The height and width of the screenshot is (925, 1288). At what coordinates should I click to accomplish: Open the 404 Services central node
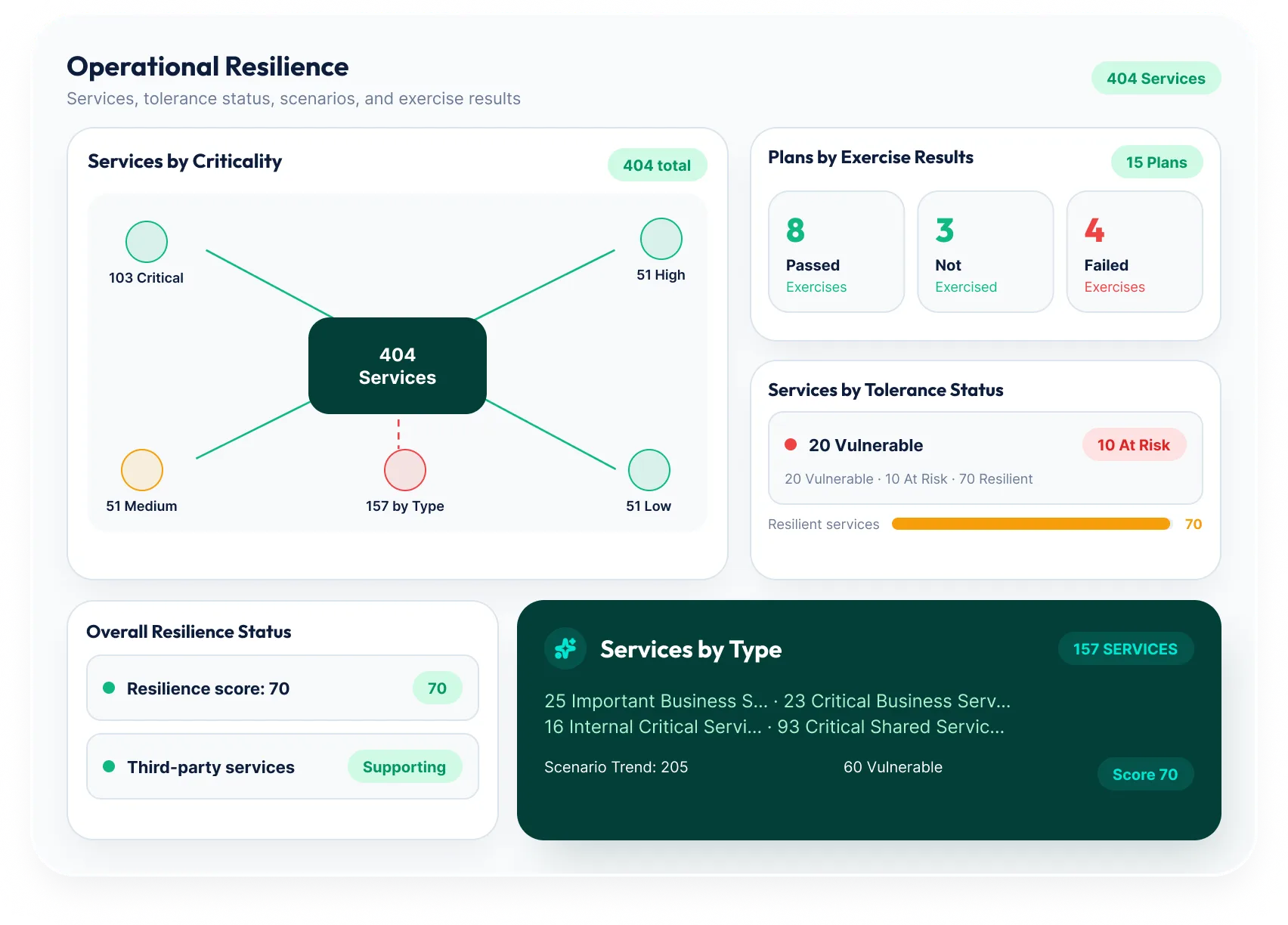(x=398, y=366)
